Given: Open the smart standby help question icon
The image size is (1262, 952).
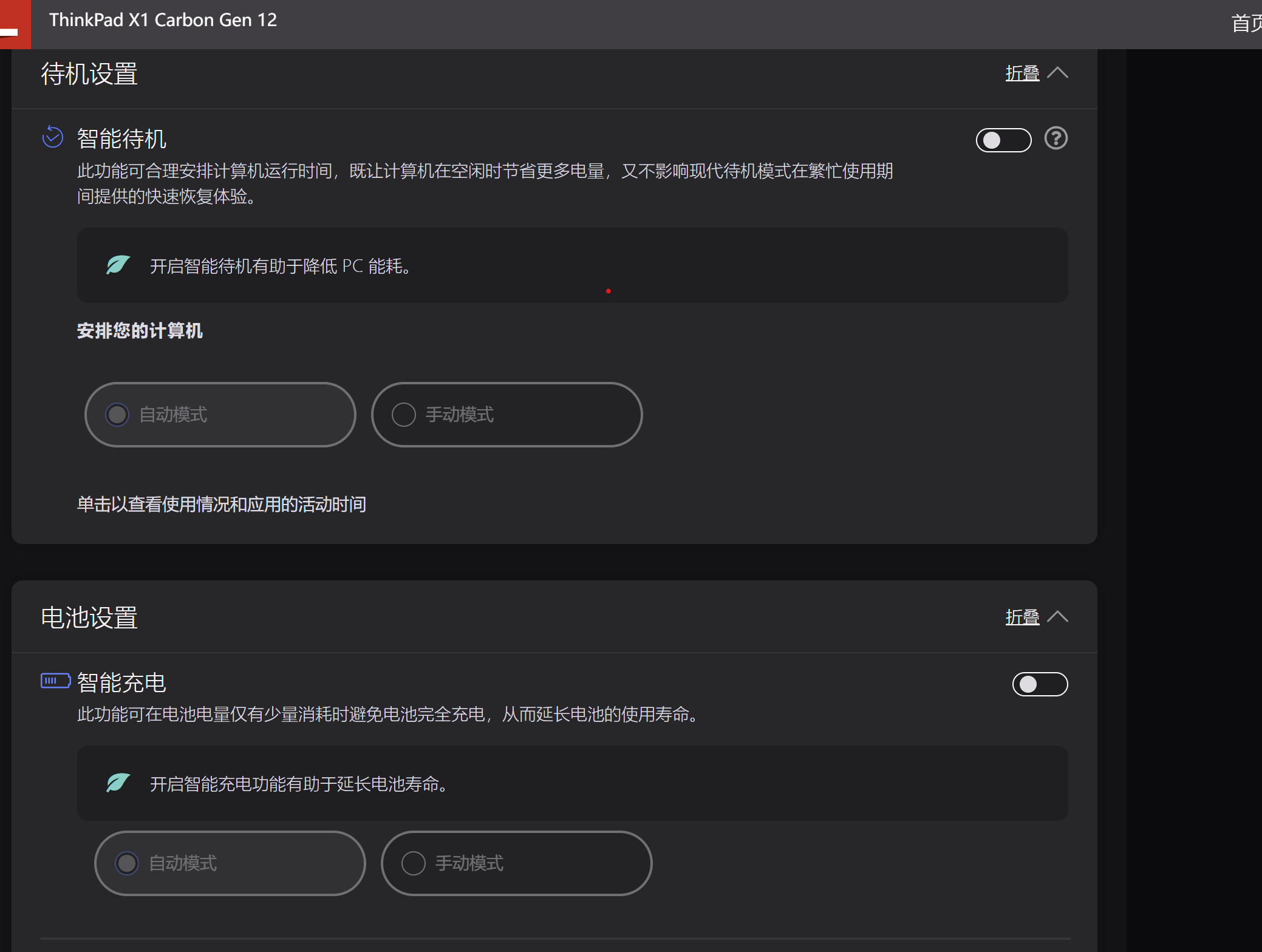Looking at the screenshot, I should point(1056,138).
